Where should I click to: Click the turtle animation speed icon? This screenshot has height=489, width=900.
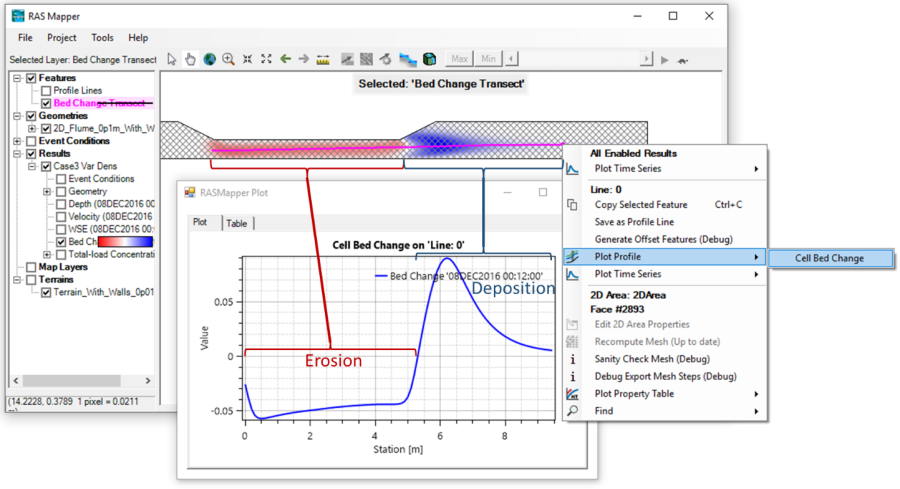682,60
